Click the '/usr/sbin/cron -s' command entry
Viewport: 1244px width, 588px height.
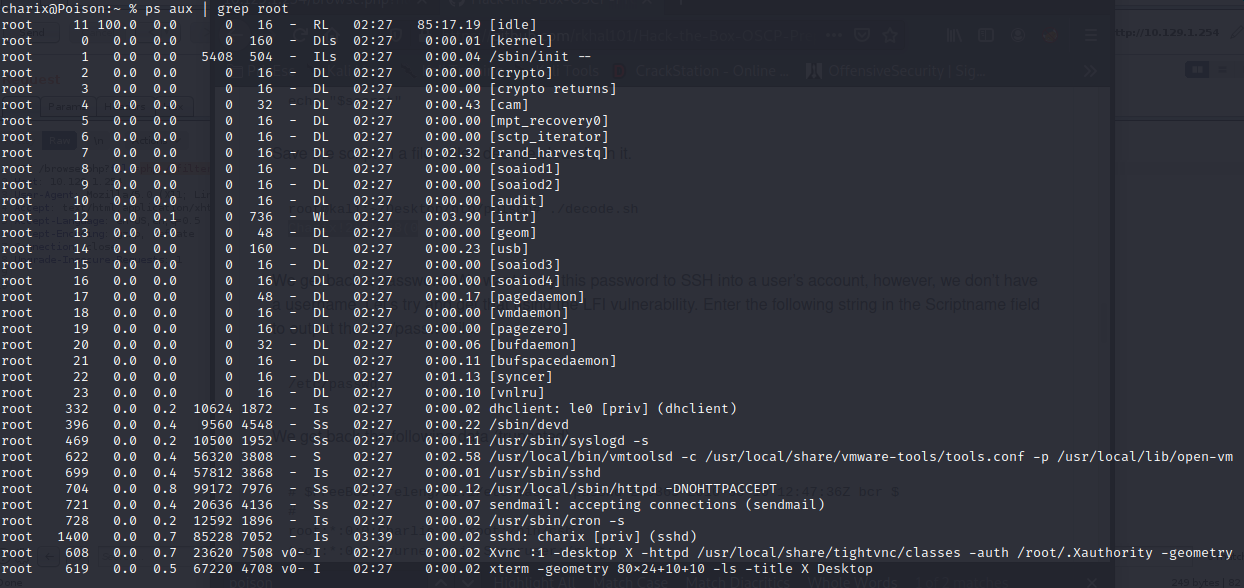[x=557, y=521]
